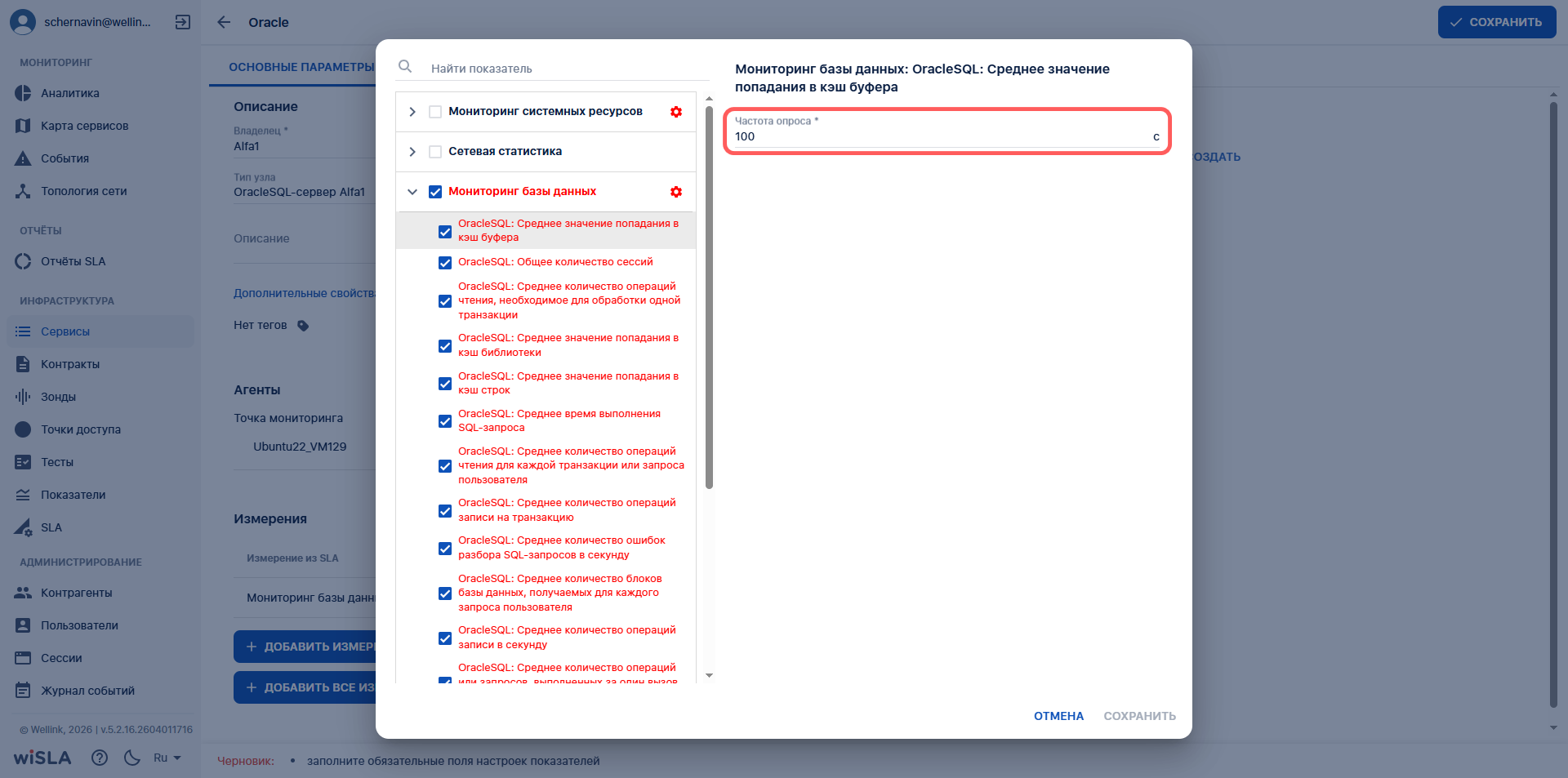Click the logout icon near username

(x=183, y=22)
